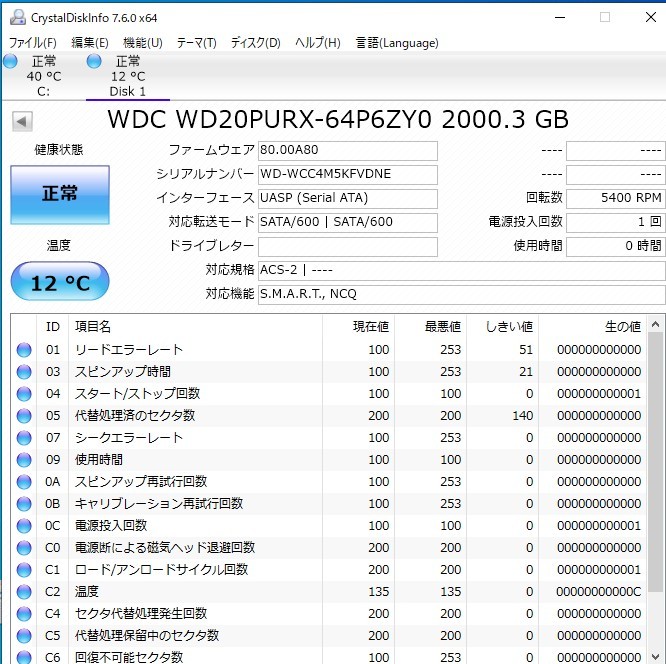Click the 現在値 column header
Screen dimensions: 666x664
[358, 327]
